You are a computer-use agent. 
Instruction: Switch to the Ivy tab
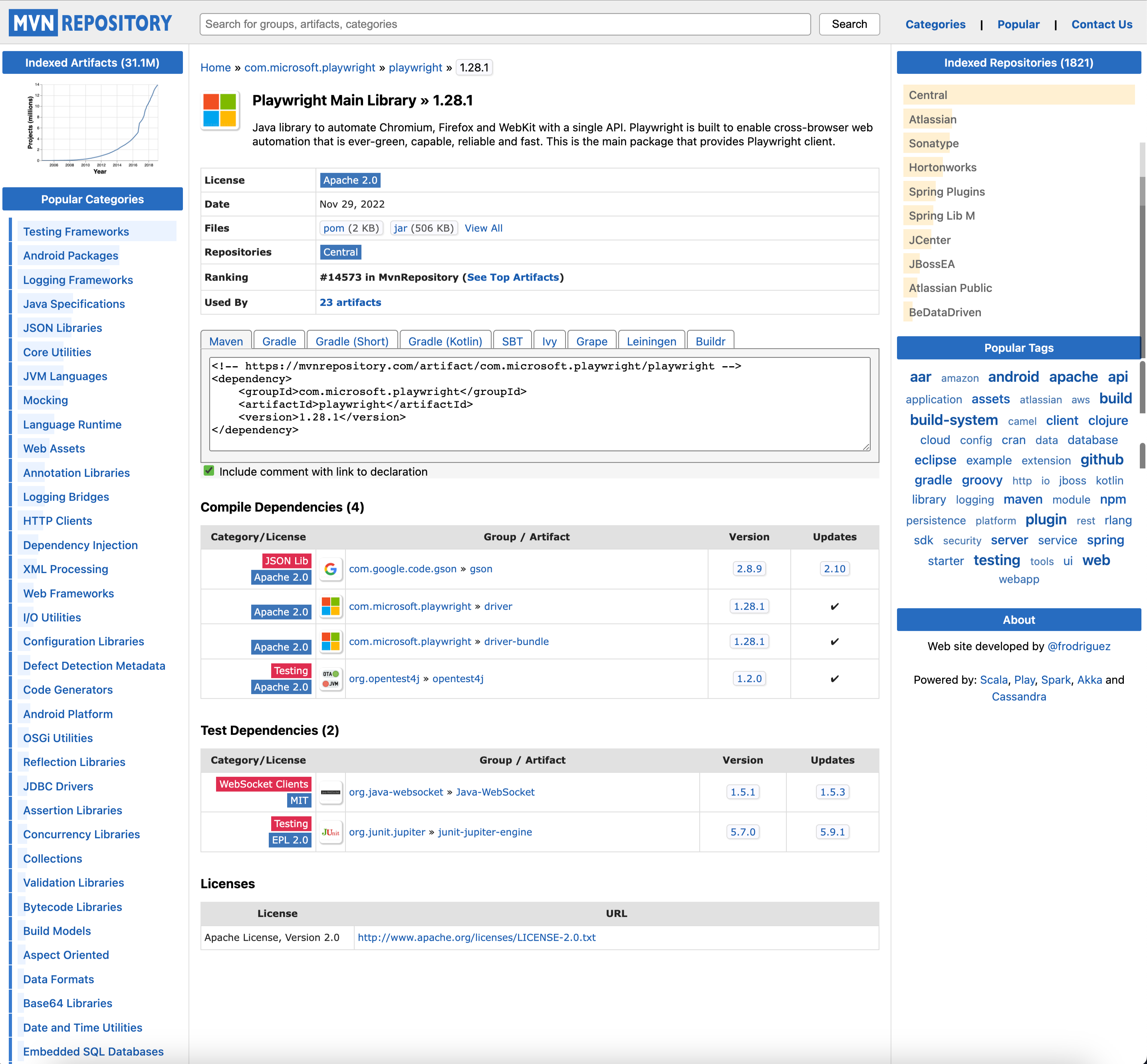pyautogui.click(x=549, y=341)
